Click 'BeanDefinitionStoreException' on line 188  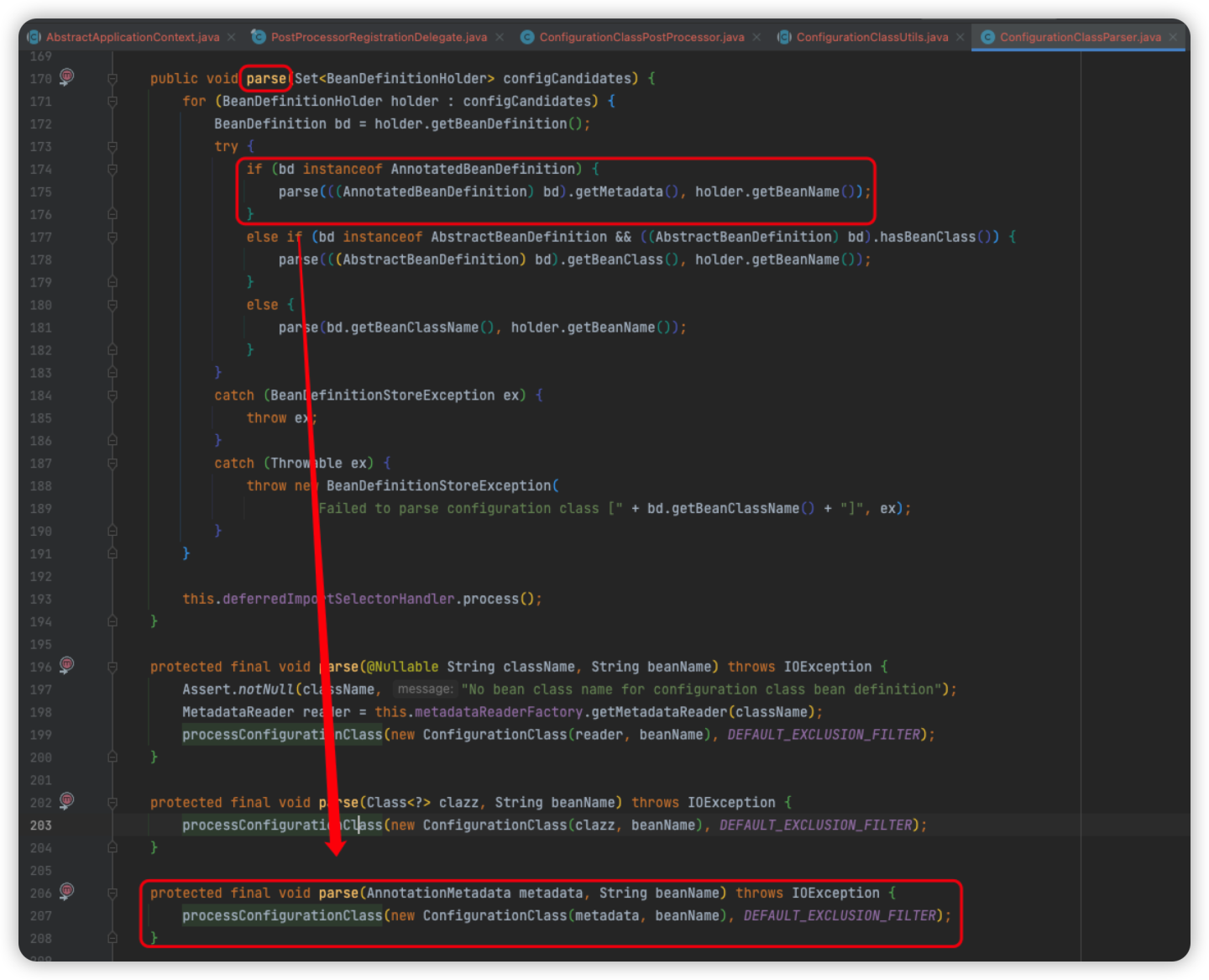pos(438,486)
